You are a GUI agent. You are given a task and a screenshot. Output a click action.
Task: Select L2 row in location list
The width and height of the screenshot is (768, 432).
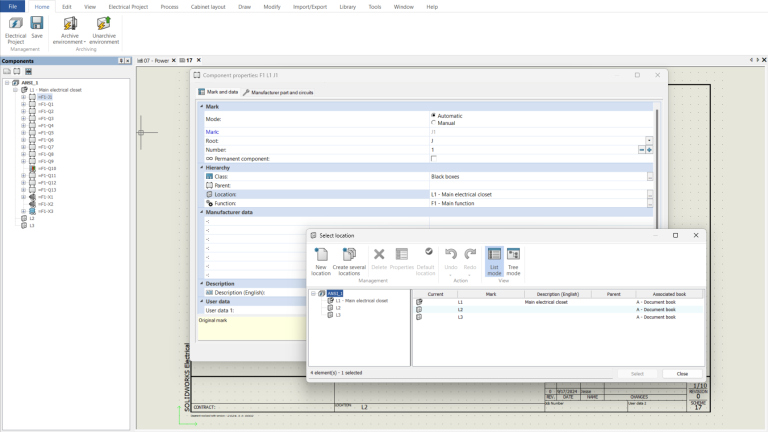(460, 310)
